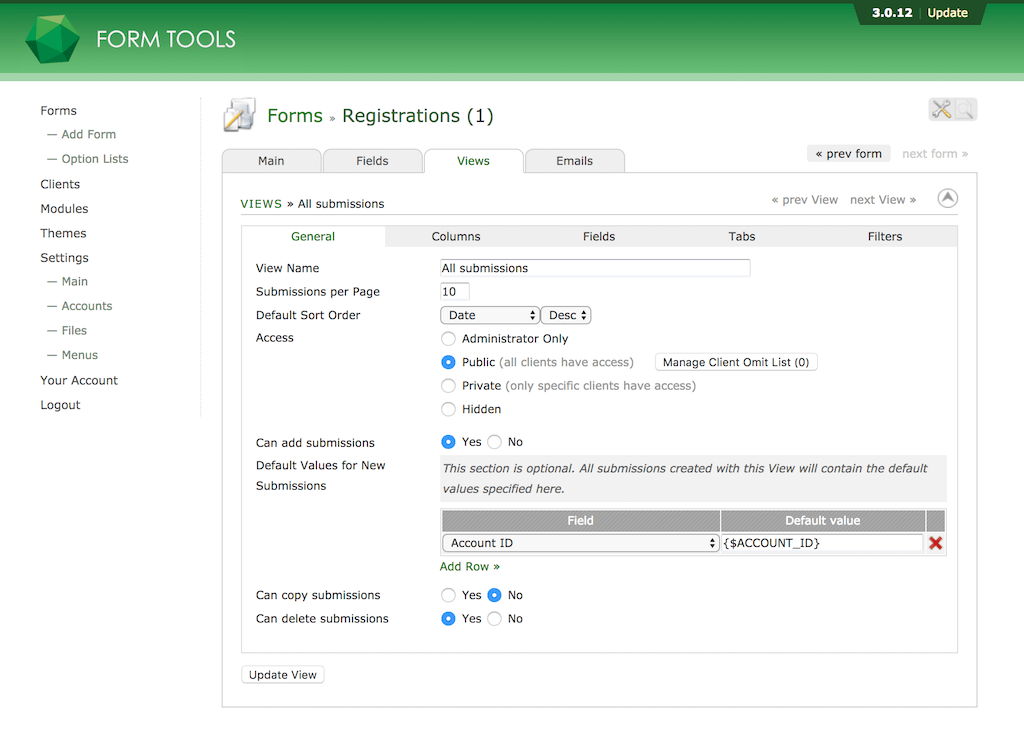Screen dimensions: 1024x731
Task: Open Menus settings in sidebar
Action: (x=80, y=355)
